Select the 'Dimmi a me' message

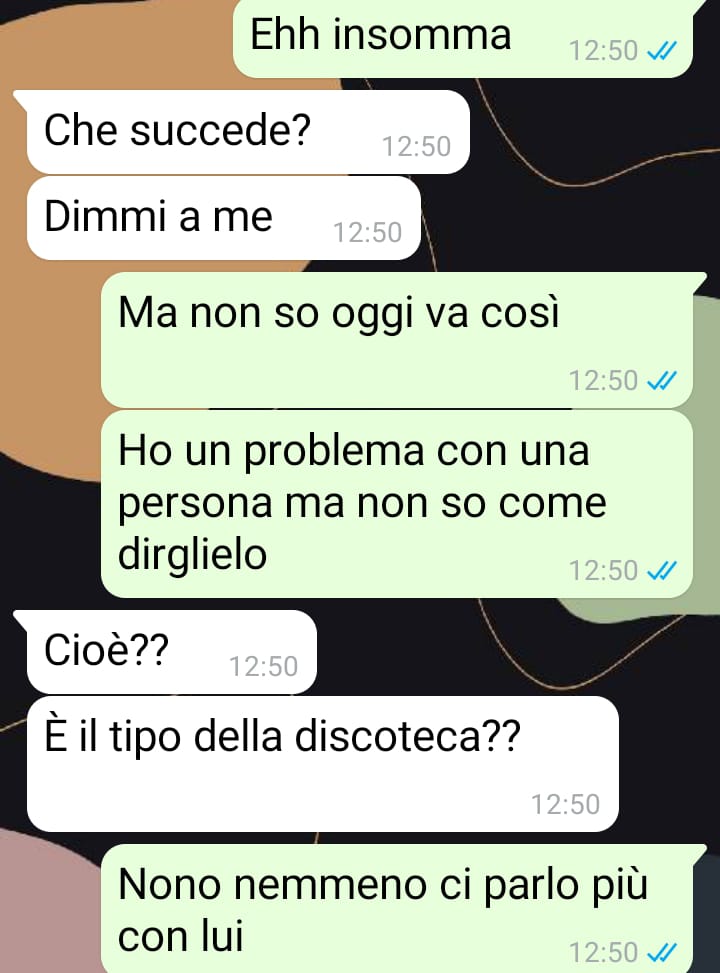[x=223, y=218]
